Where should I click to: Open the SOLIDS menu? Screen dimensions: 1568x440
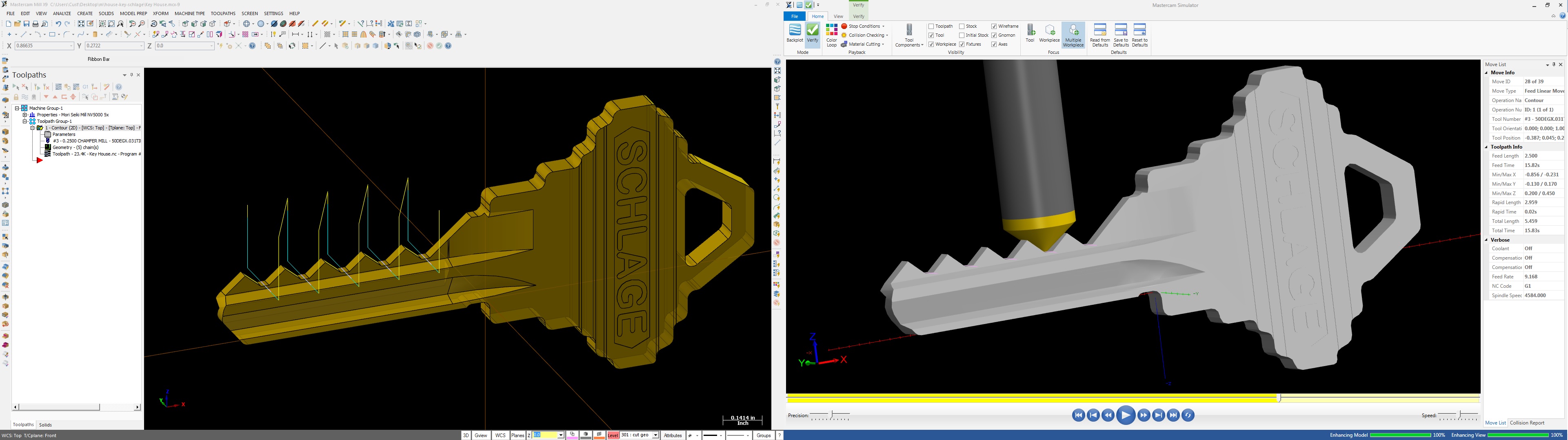[106, 13]
